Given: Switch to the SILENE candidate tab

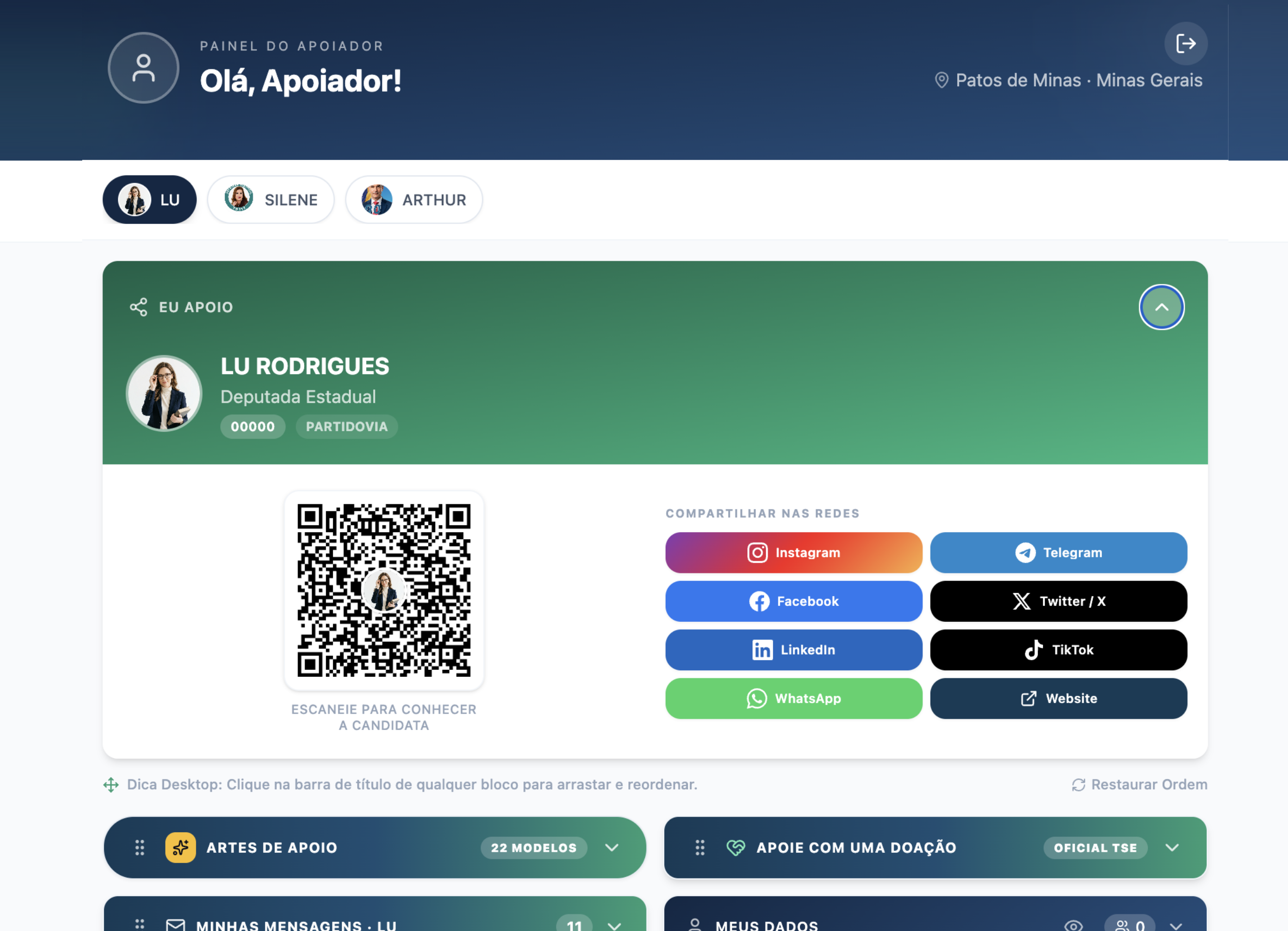Looking at the screenshot, I should coord(271,199).
